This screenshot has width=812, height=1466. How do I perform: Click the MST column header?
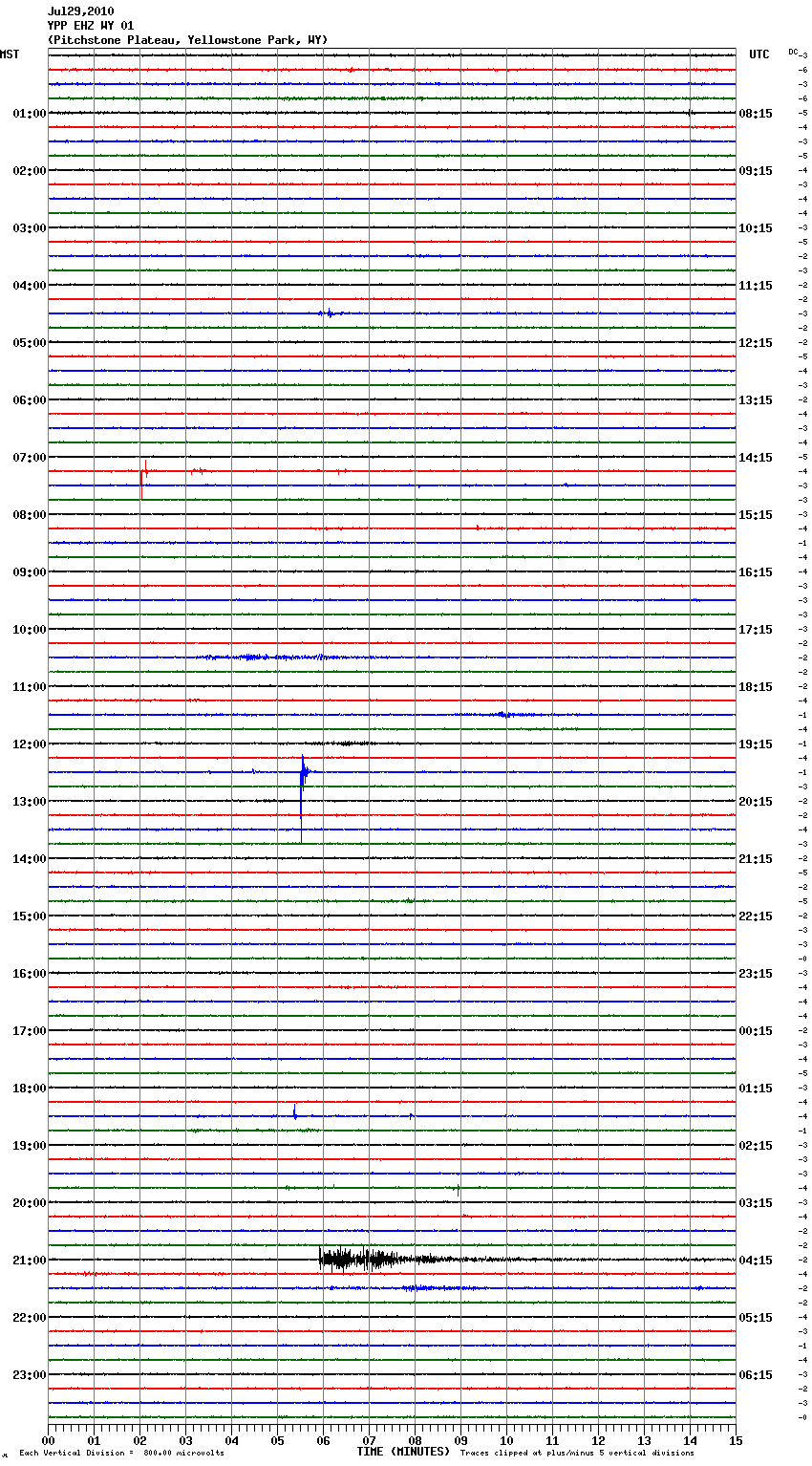[10, 54]
